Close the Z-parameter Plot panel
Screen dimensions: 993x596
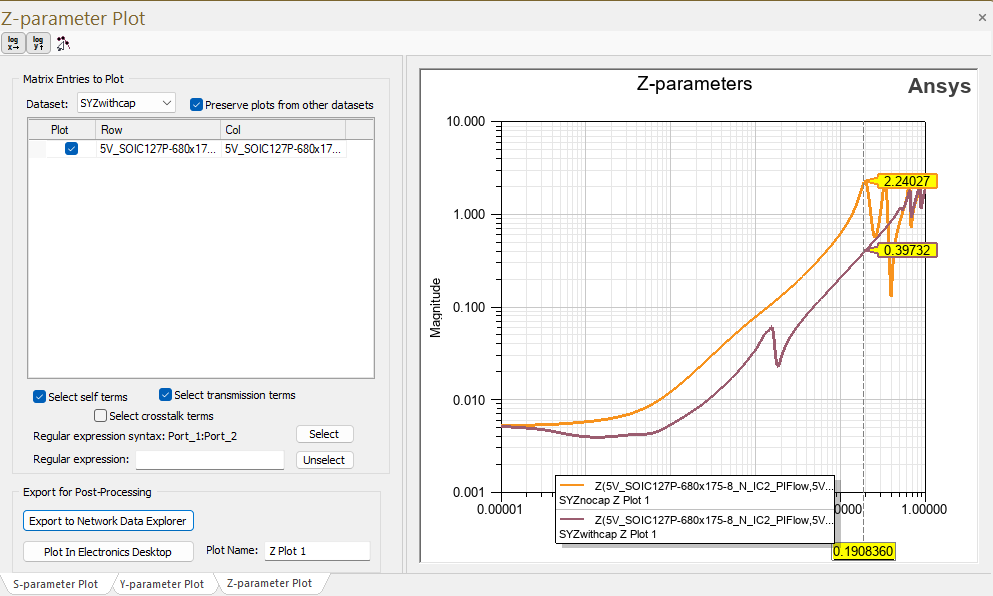pyautogui.click(x=981, y=17)
